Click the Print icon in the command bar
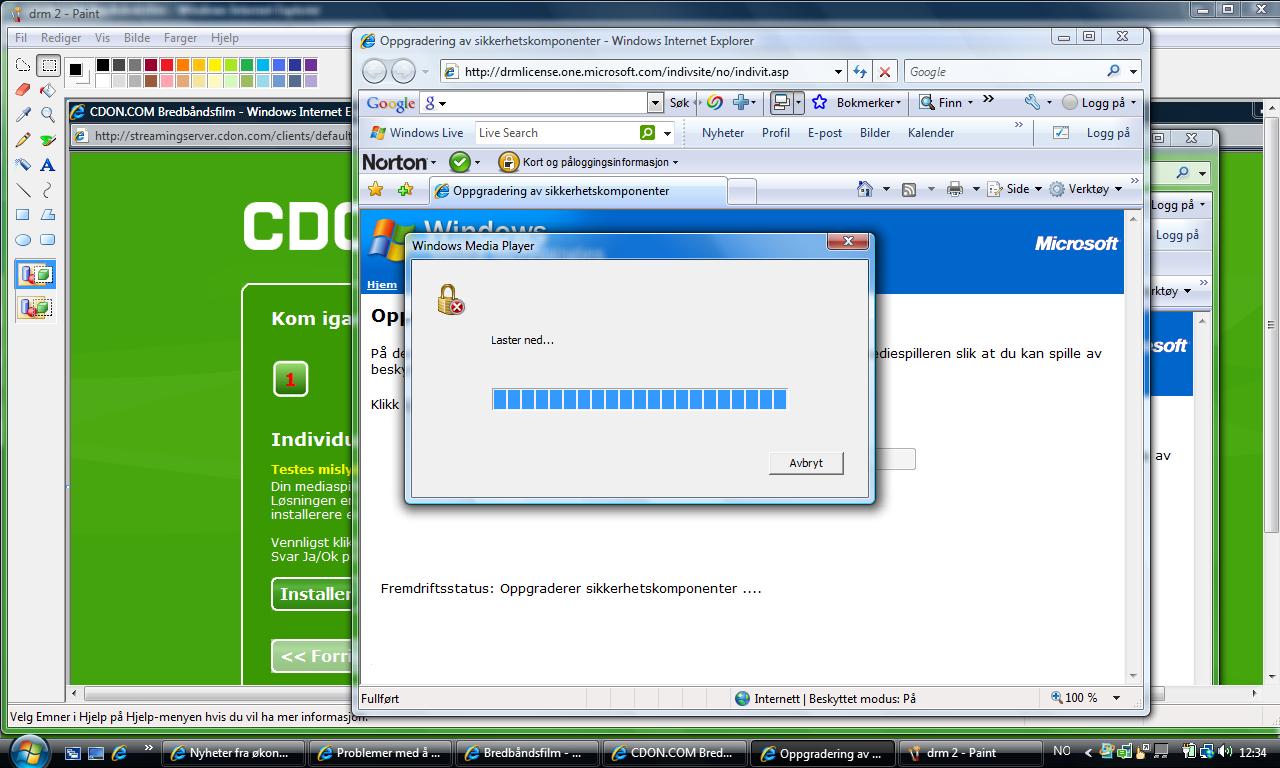This screenshot has width=1280, height=768. [x=955, y=189]
